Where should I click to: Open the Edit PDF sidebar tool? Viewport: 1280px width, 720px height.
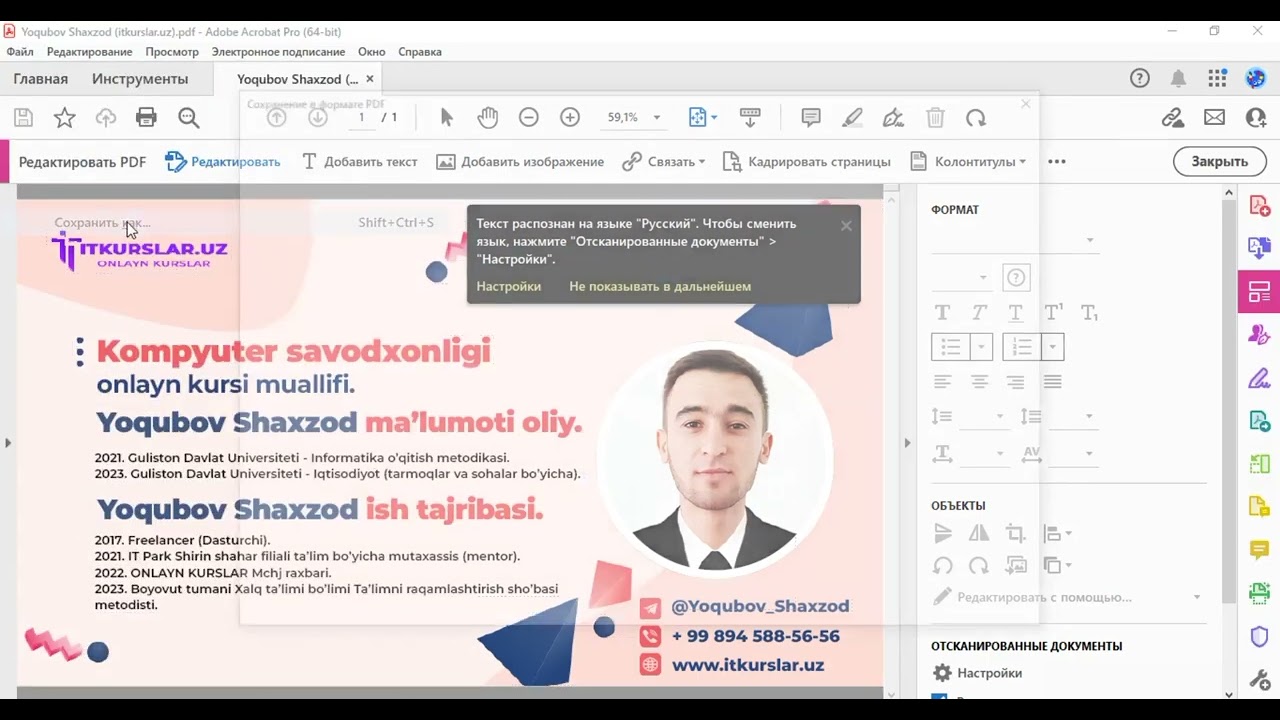(1259, 292)
